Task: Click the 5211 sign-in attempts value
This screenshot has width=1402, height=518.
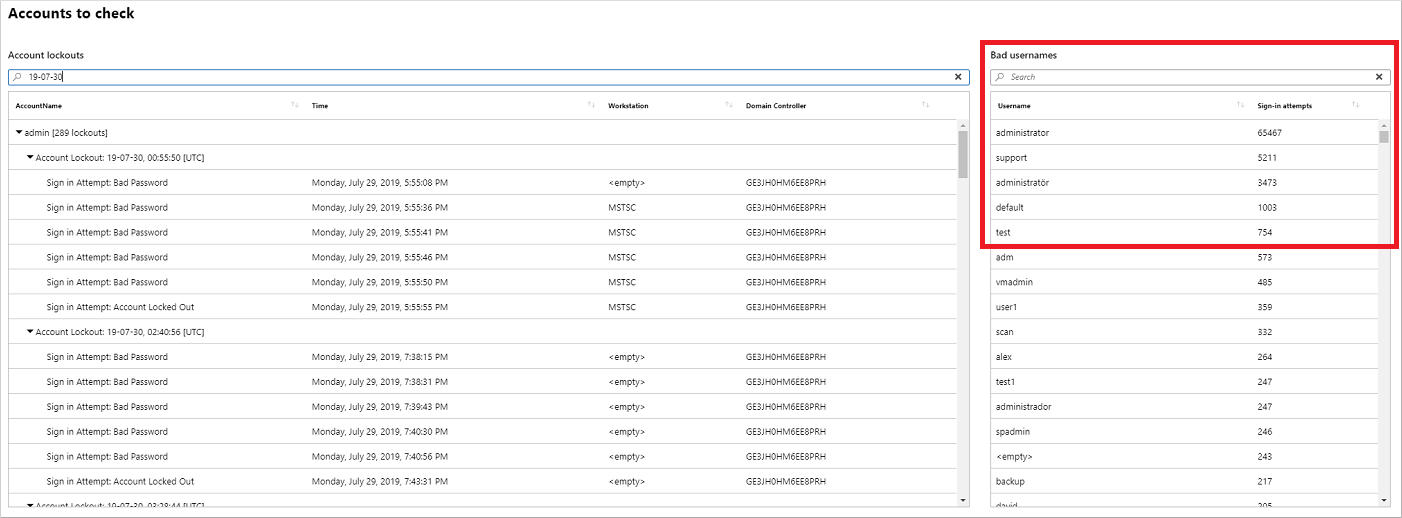Action: pos(1267,157)
